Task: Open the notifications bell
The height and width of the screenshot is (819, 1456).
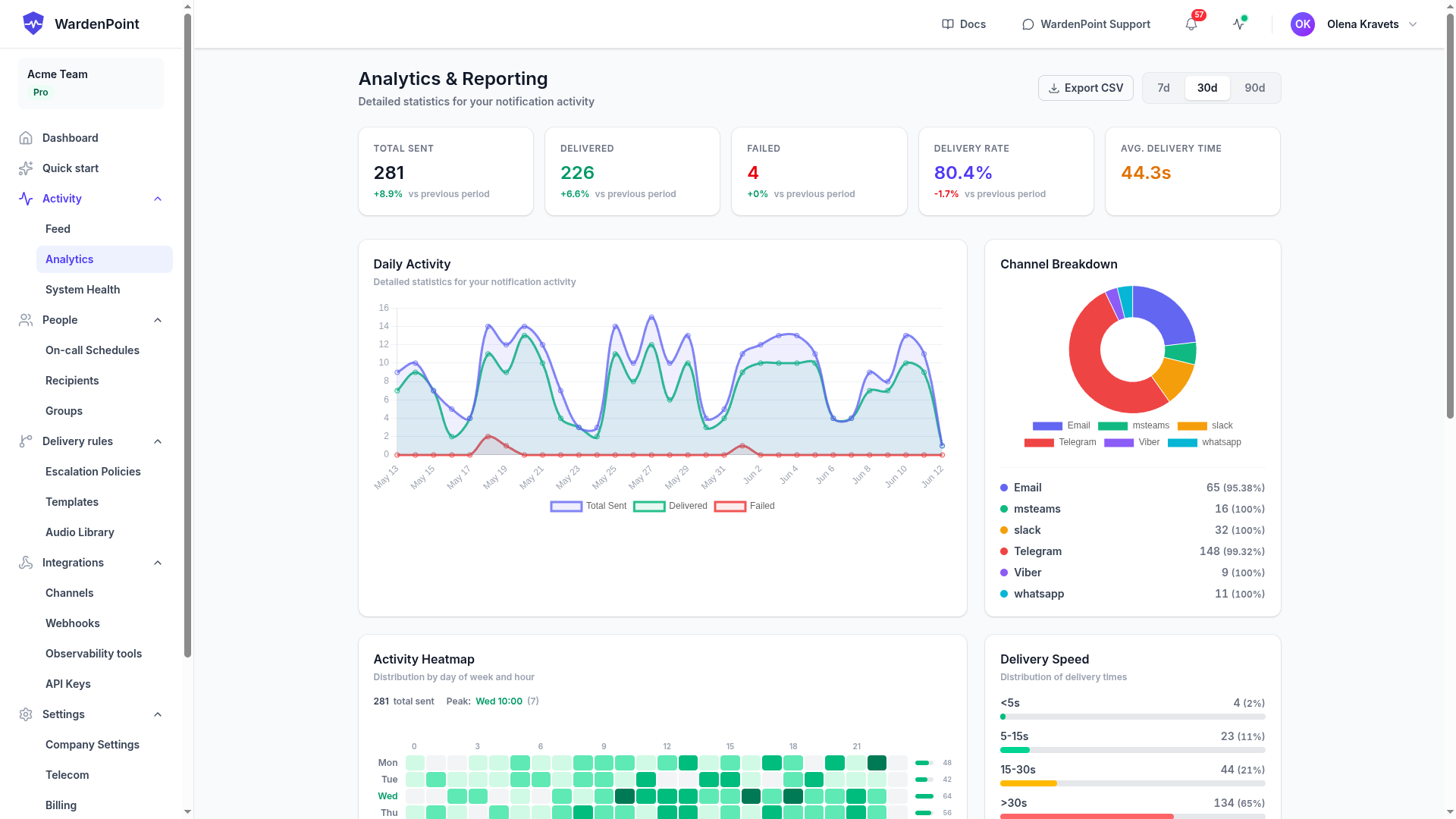Action: (x=1191, y=24)
